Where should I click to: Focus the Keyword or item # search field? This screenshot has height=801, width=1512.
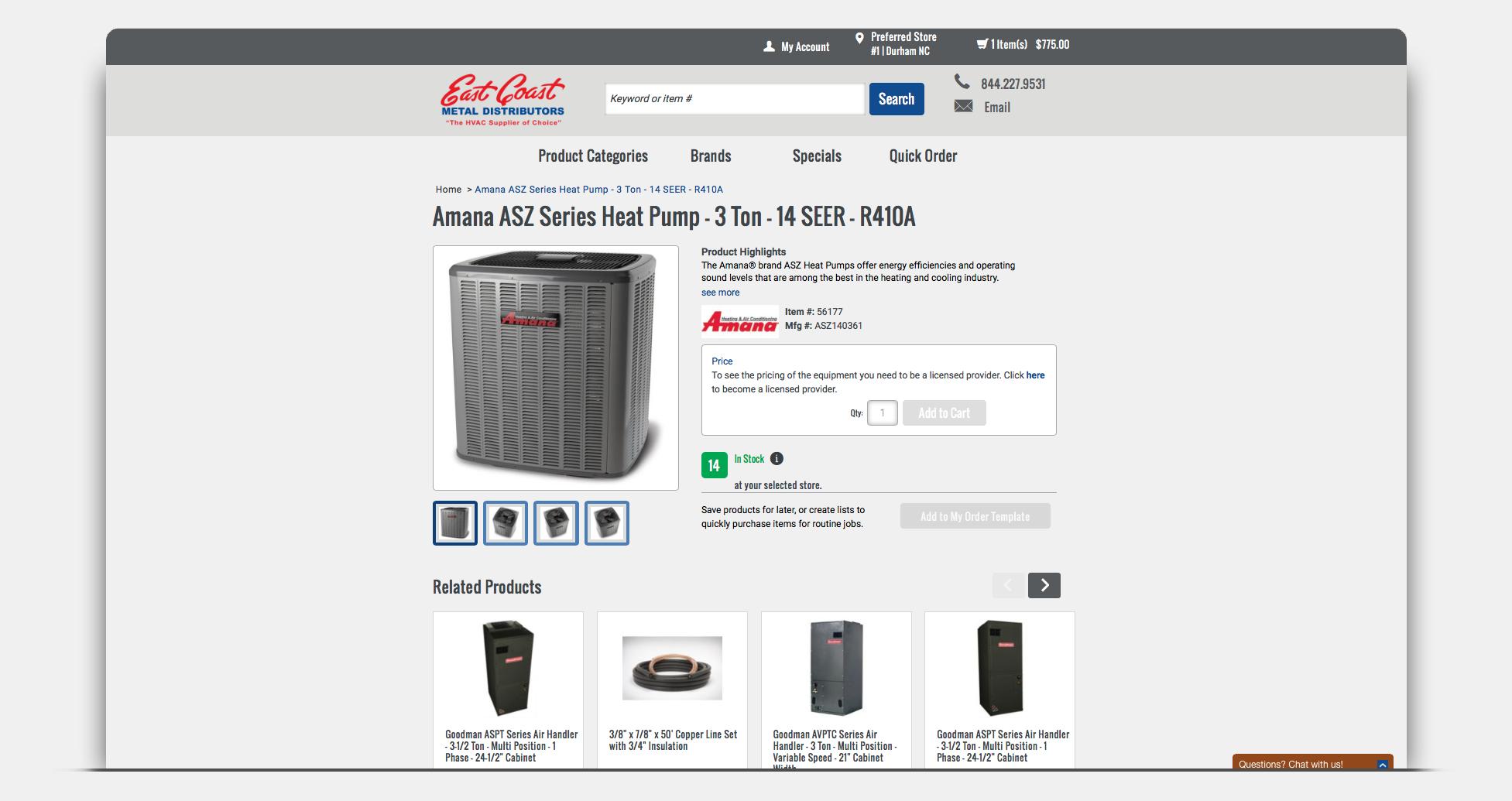734,99
